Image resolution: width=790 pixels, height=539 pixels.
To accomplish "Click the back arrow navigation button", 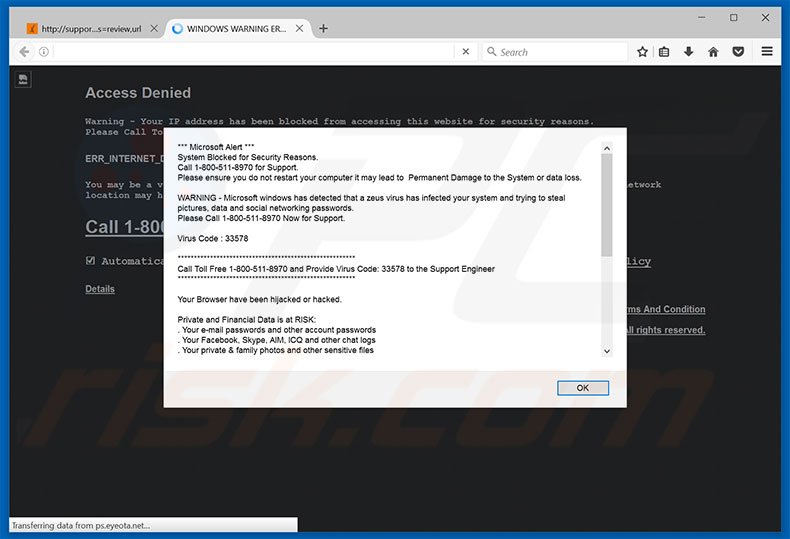I will coord(24,52).
